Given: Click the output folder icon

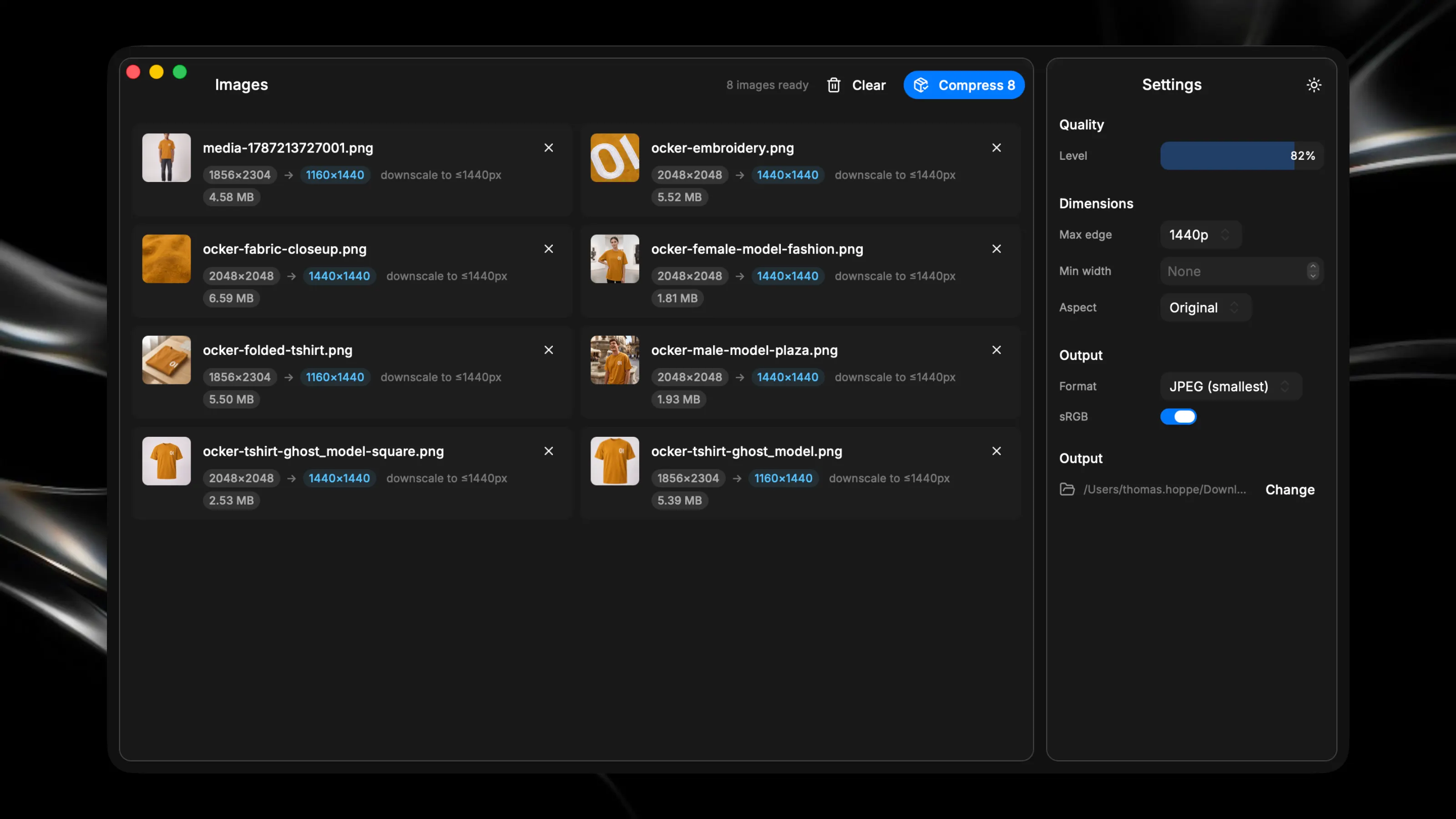Looking at the screenshot, I should coord(1067,489).
